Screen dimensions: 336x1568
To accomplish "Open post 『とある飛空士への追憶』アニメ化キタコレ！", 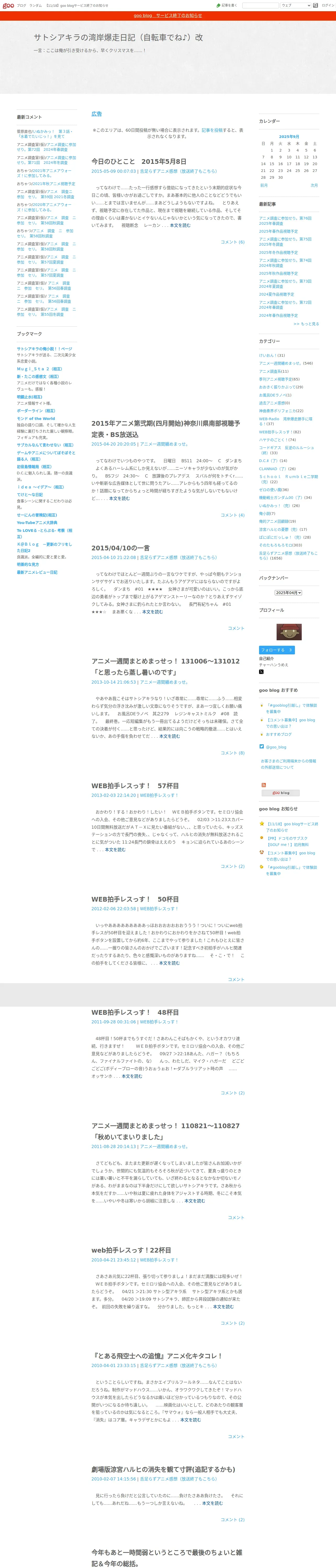I will point(157,1356).
